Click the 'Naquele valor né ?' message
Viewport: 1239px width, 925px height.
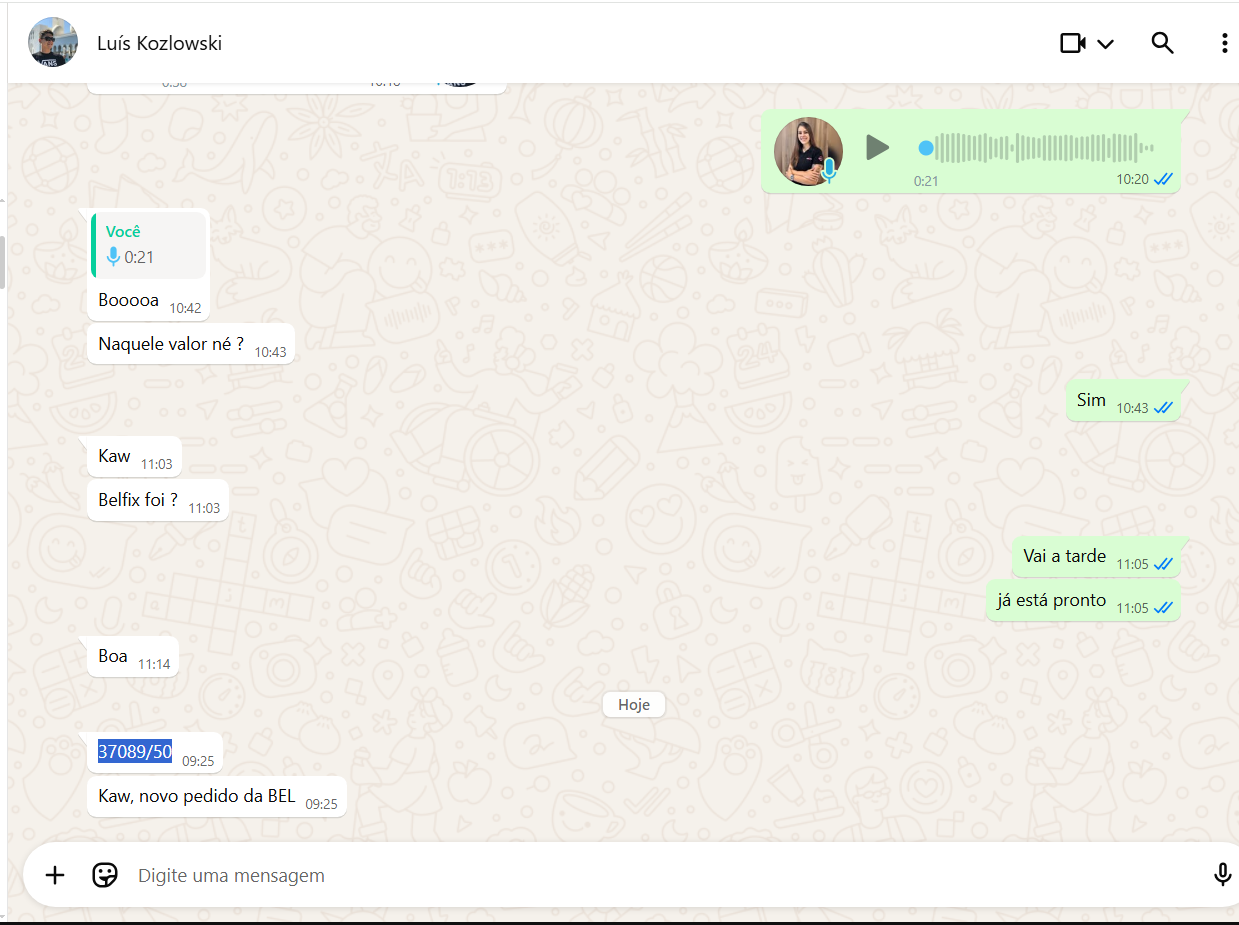(x=171, y=344)
